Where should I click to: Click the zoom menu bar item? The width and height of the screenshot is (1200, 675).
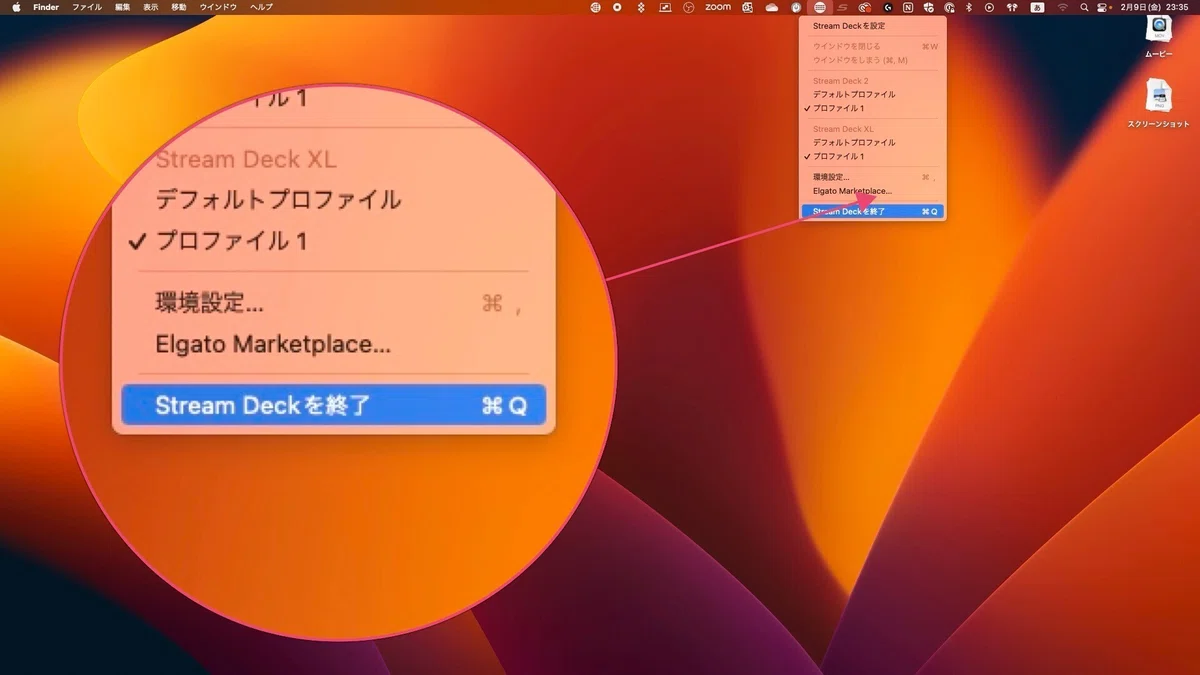click(717, 7)
